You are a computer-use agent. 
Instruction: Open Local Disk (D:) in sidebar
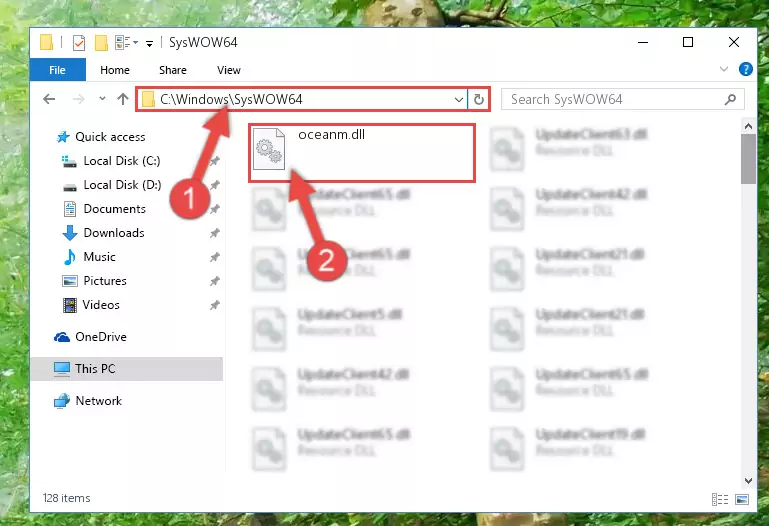tap(122, 185)
